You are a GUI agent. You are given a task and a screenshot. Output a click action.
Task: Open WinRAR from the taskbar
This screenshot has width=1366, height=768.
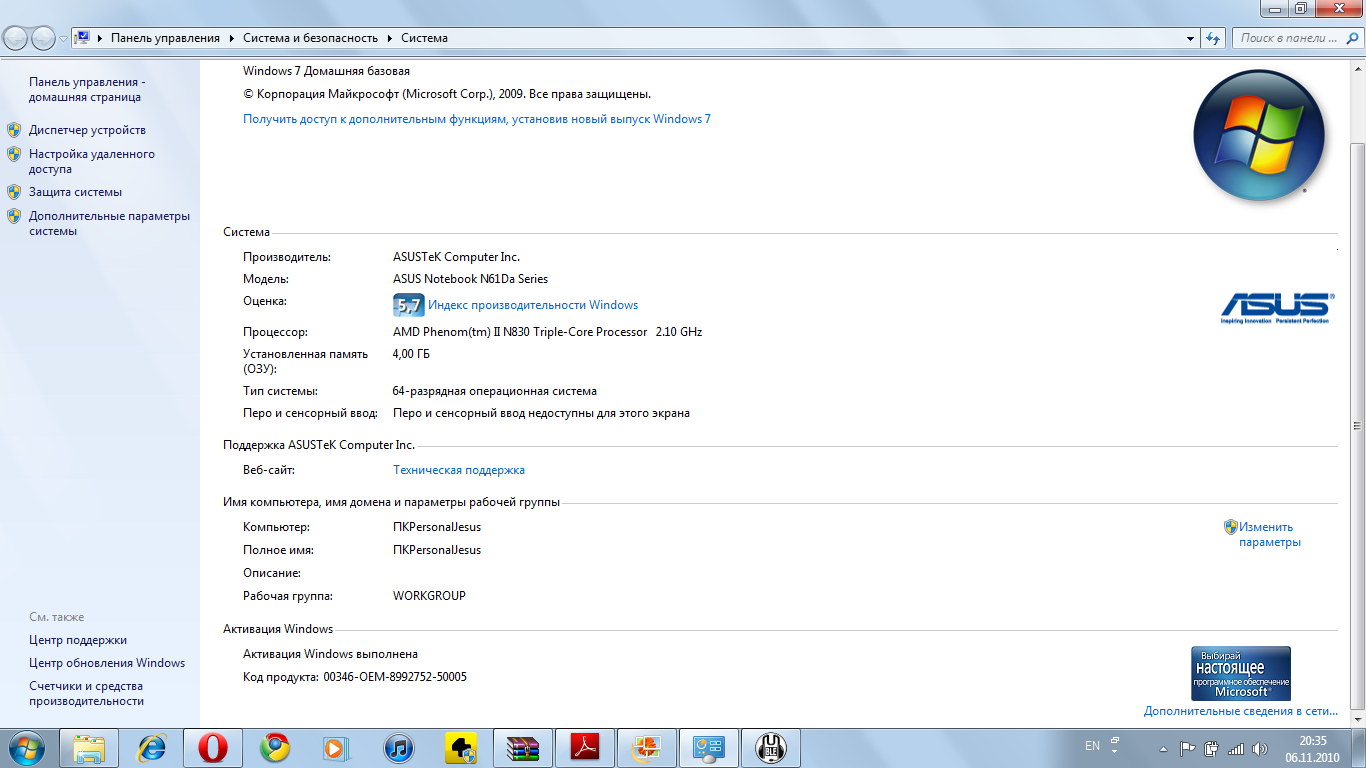point(522,747)
